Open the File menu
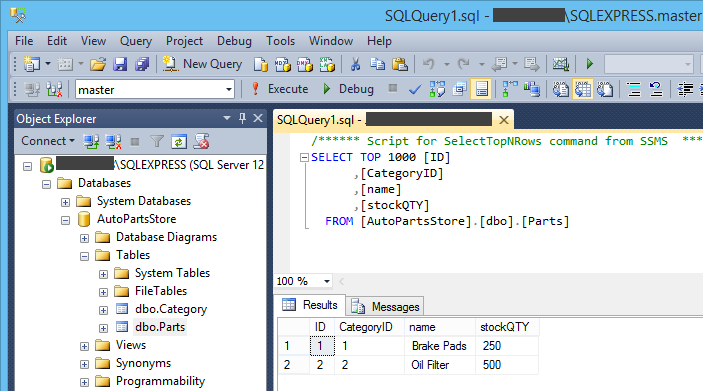 tap(24, 41)
